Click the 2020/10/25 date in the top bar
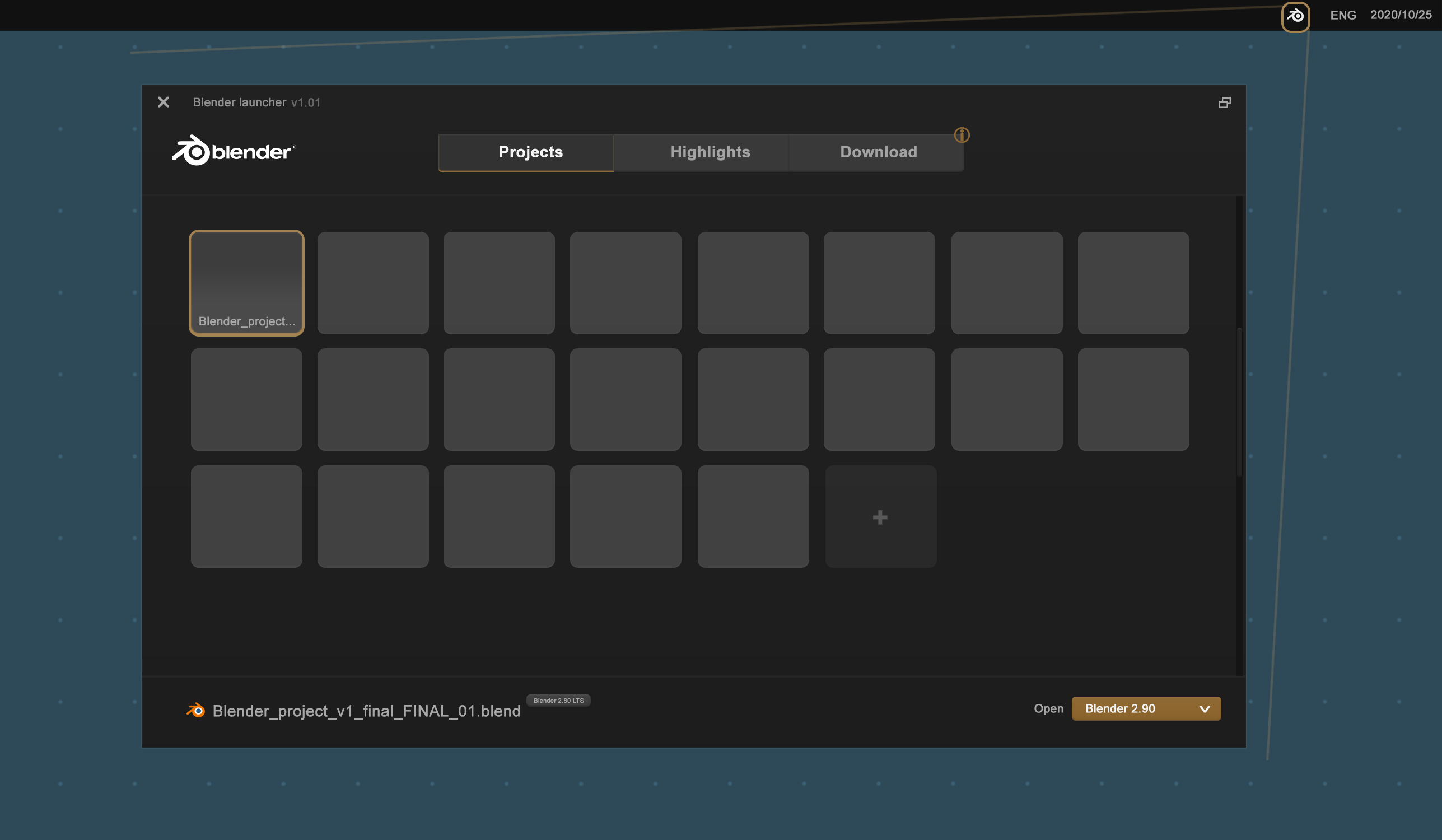This screenshot has height=840, width=1442. coord(1400,15)
